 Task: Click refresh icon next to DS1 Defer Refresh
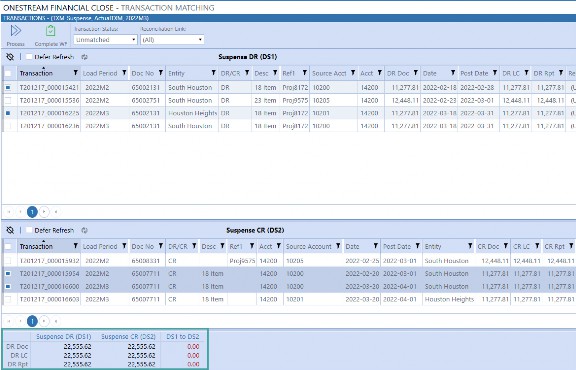coord(84,57)
